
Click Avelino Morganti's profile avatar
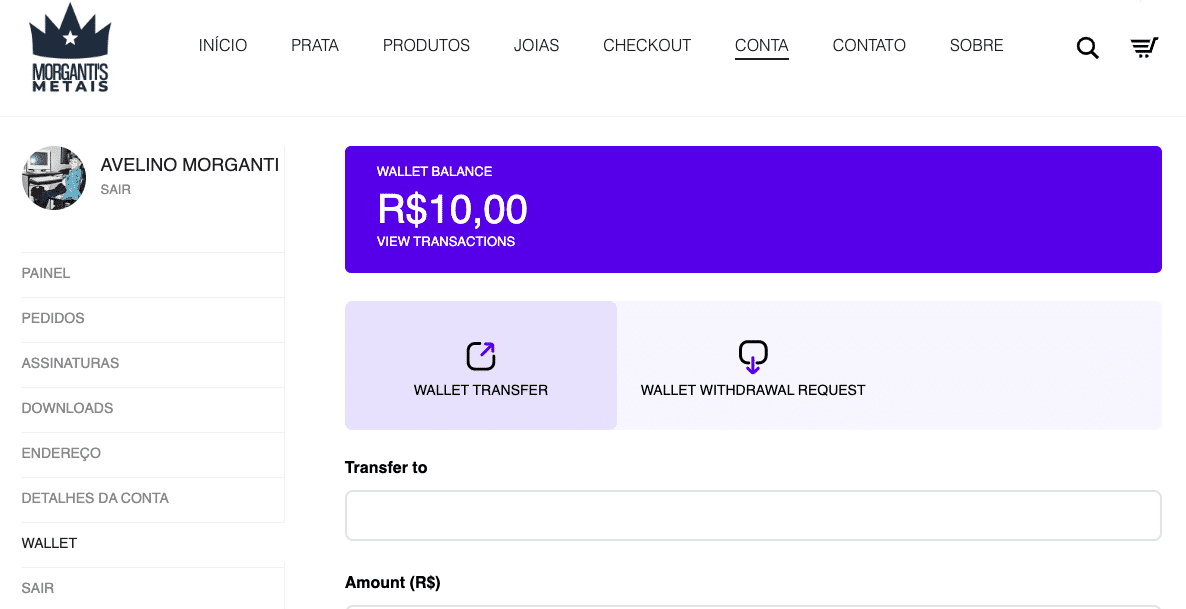click(54, 178)
